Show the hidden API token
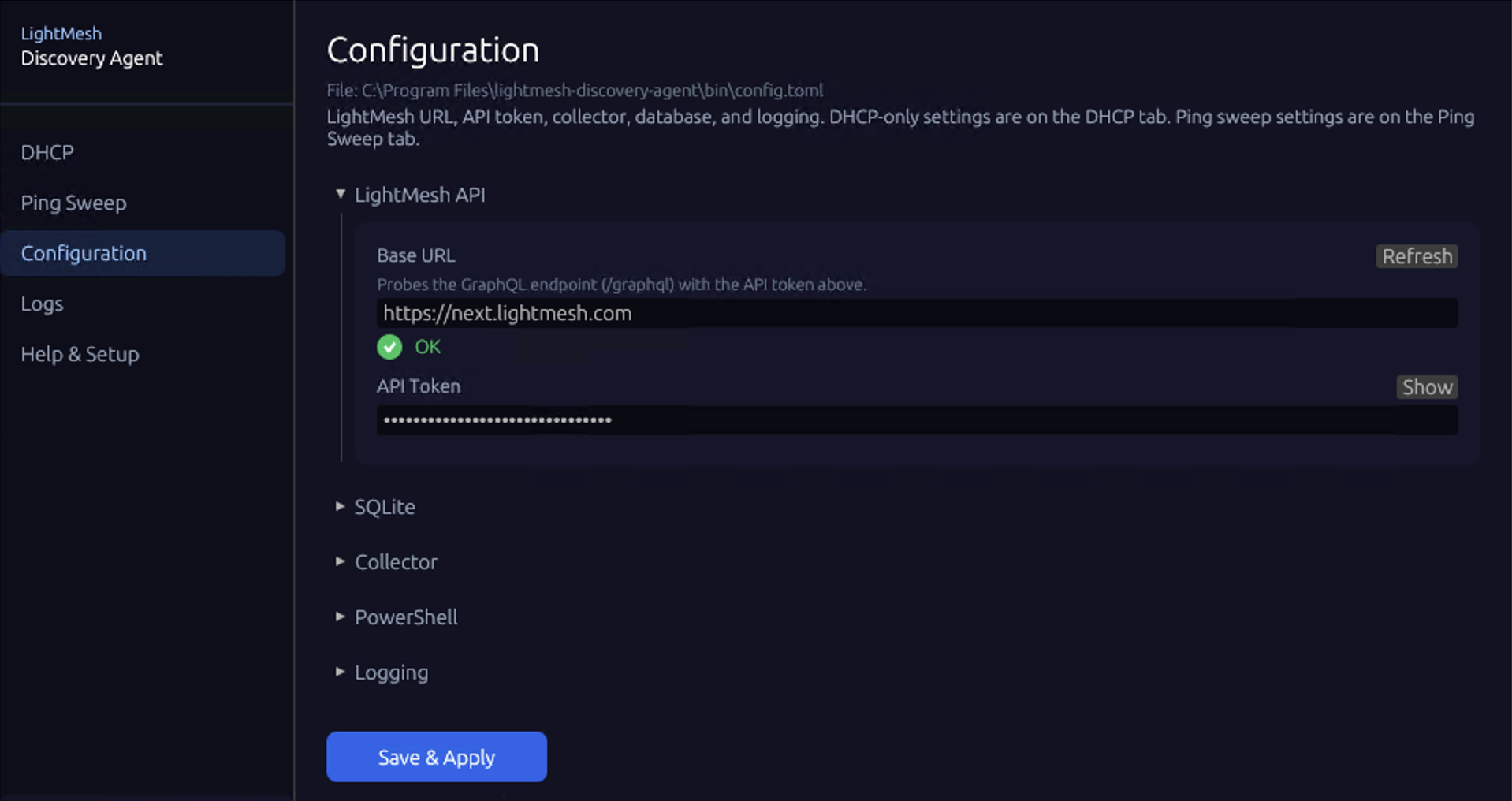This screenshot has width=1512, height=801. [x=1427, y=387]
